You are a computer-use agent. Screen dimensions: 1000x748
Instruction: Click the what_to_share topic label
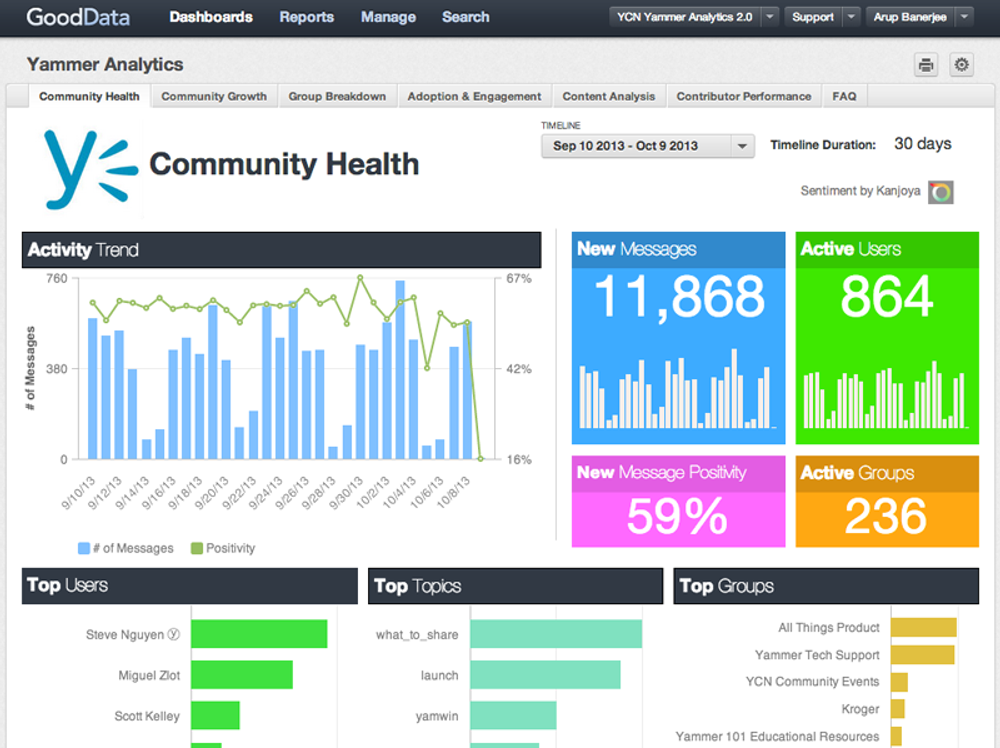[417, 634]
